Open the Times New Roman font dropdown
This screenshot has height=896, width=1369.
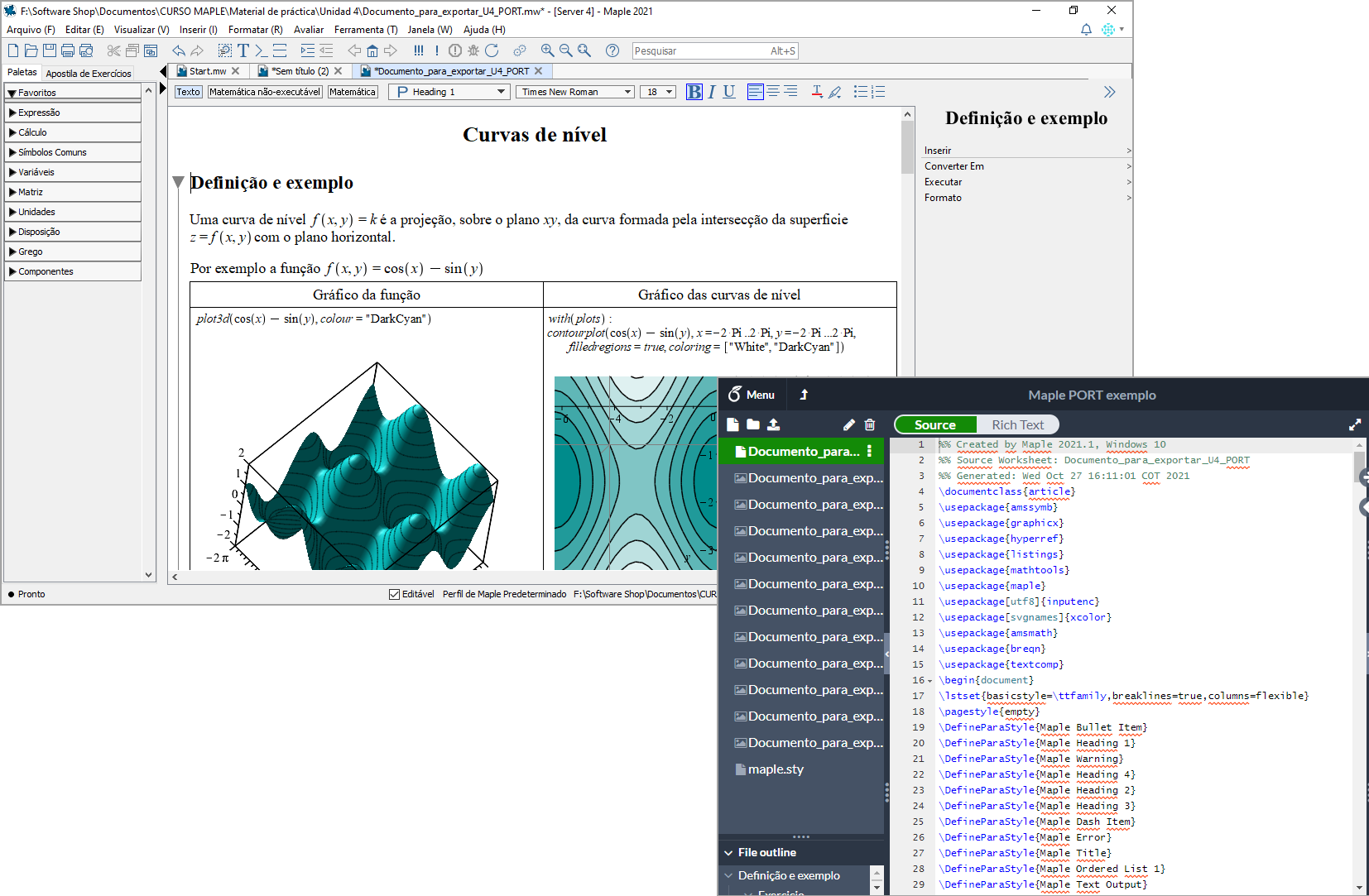point(575,92)
